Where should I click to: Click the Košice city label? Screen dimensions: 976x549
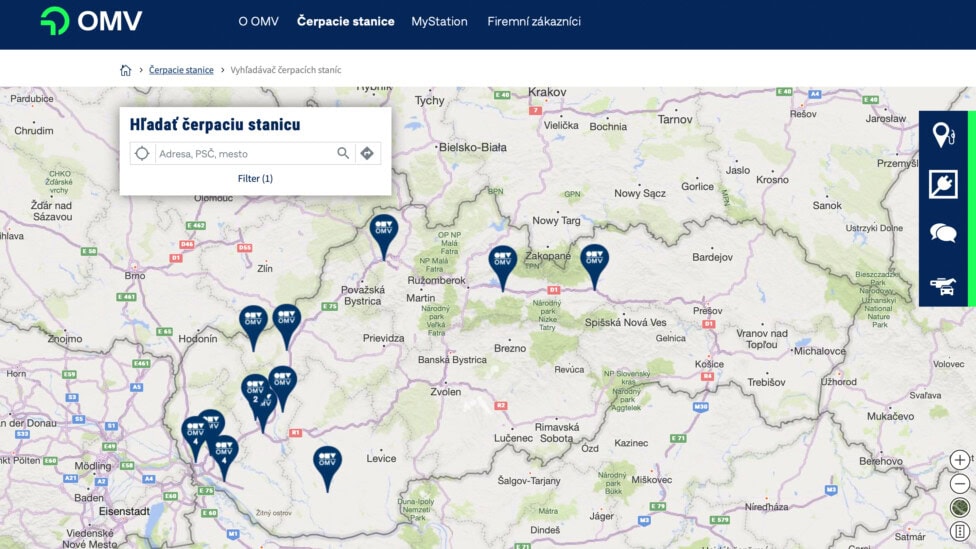click(x=710, y=364)
